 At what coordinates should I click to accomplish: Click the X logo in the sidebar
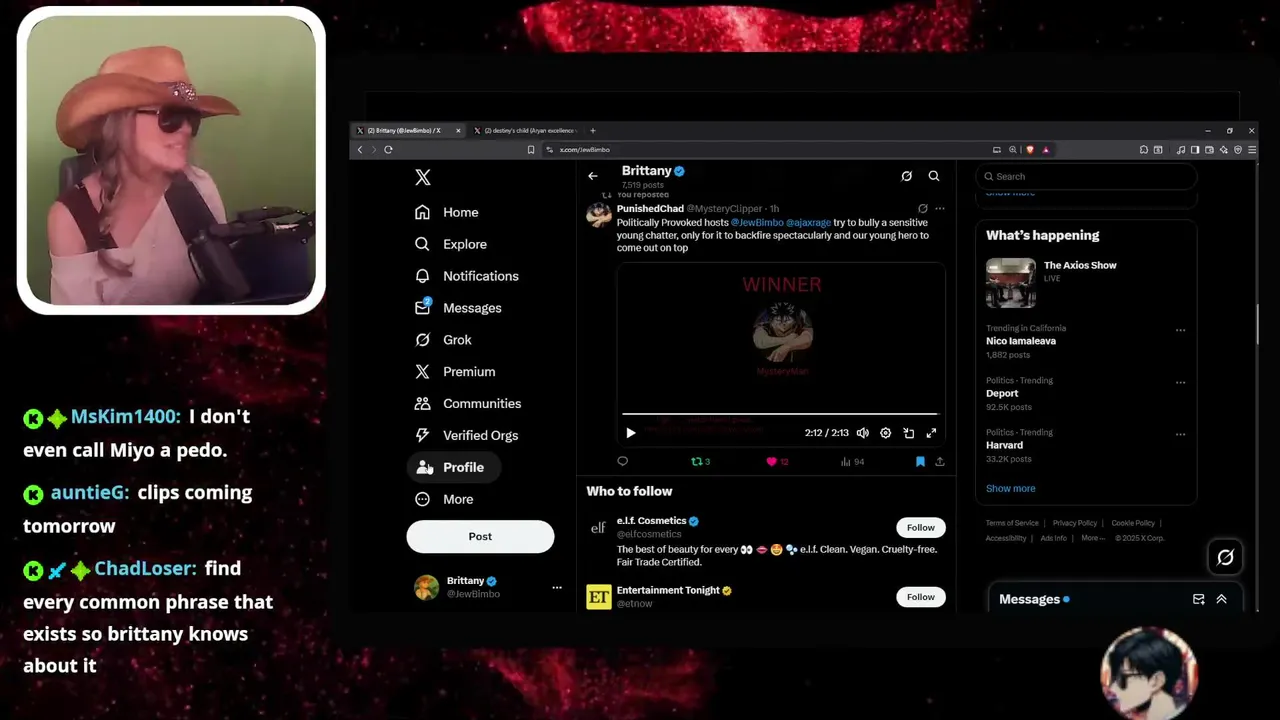pos(423,177)
